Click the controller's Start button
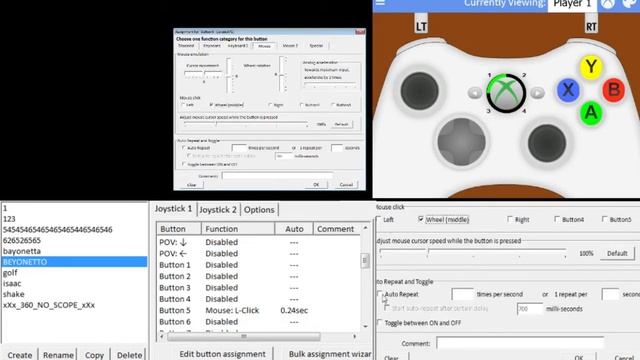Image resolution: width=640 pixels, height=360 pixels. [538, 93]
